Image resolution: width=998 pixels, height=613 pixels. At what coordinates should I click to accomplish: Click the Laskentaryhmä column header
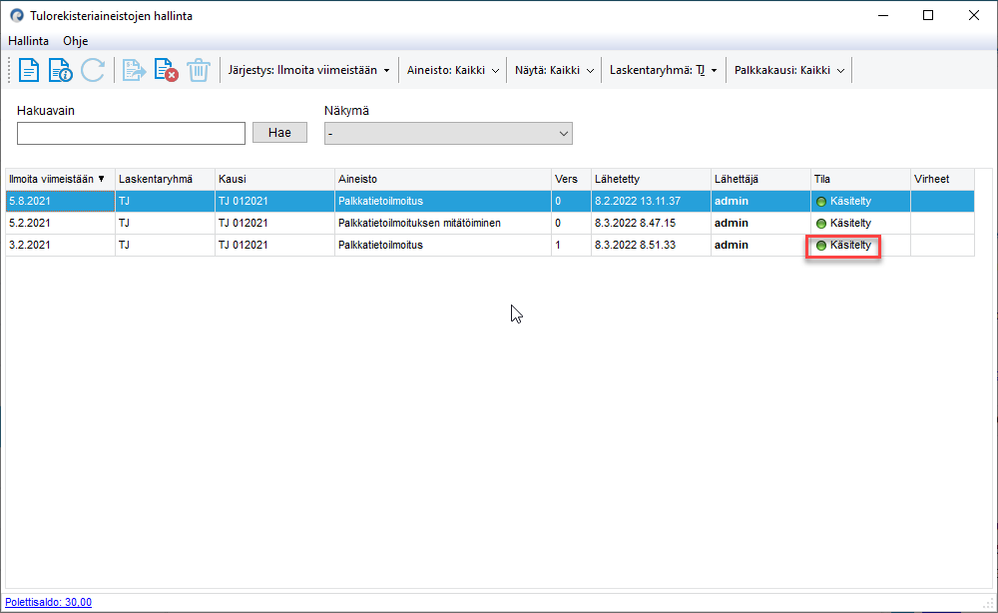pyautogui.click(x=165, y=180)
